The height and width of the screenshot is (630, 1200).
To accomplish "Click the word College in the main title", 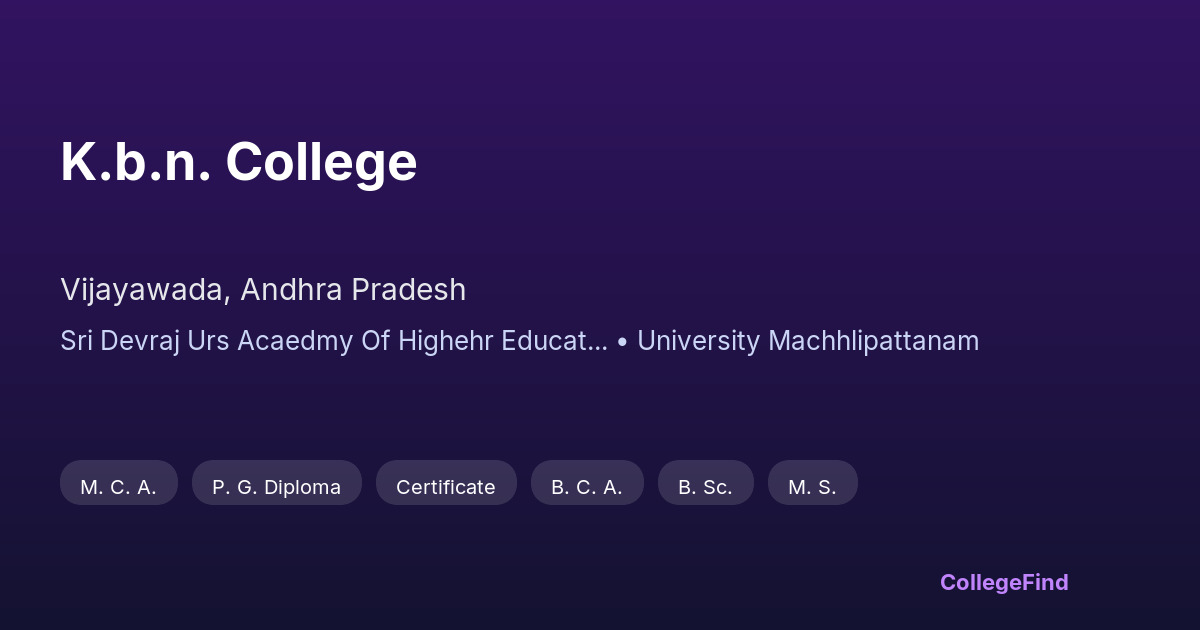I will (x=321, y=162).
